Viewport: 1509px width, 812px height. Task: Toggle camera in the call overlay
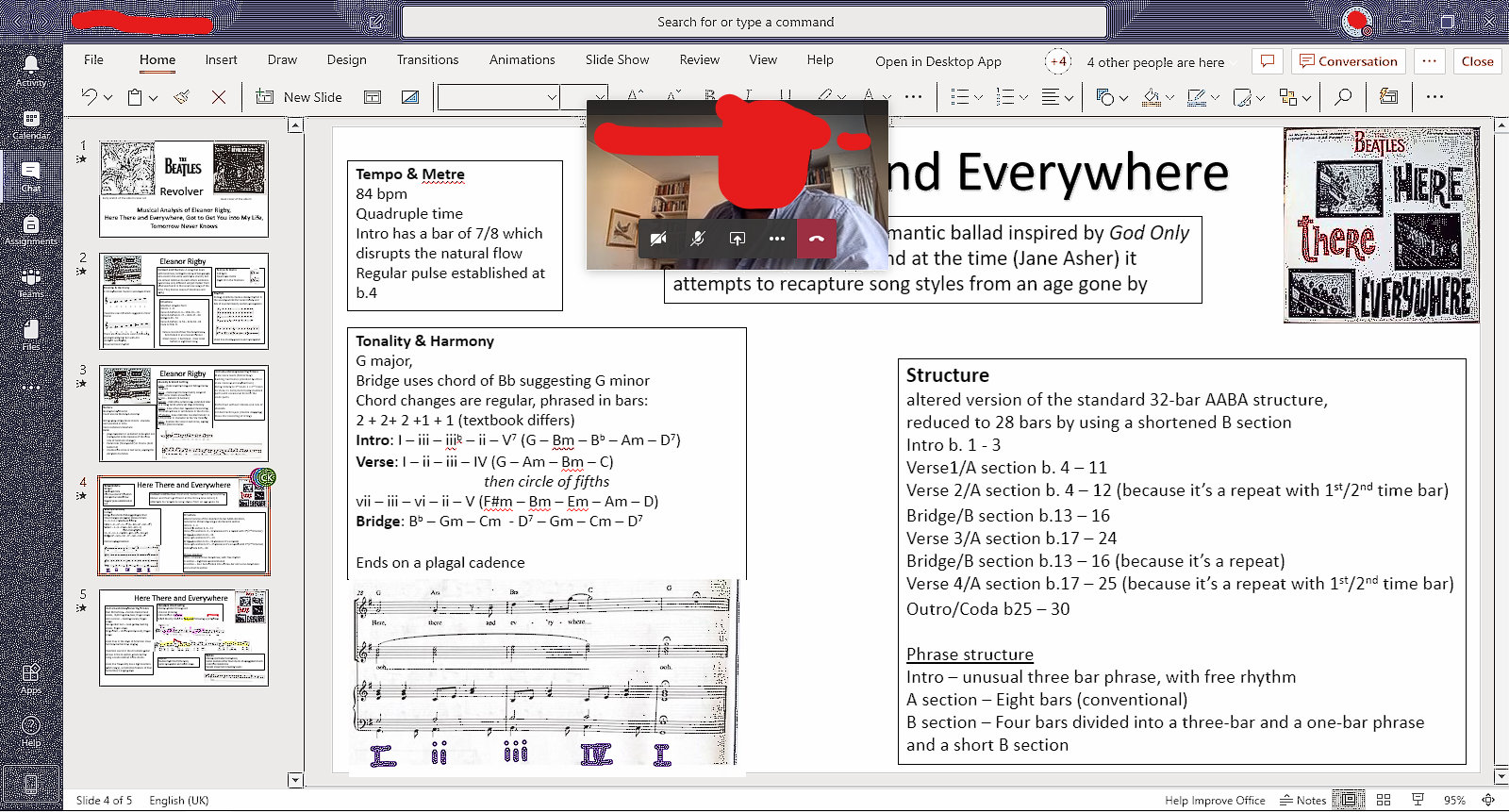coord(658,239)
